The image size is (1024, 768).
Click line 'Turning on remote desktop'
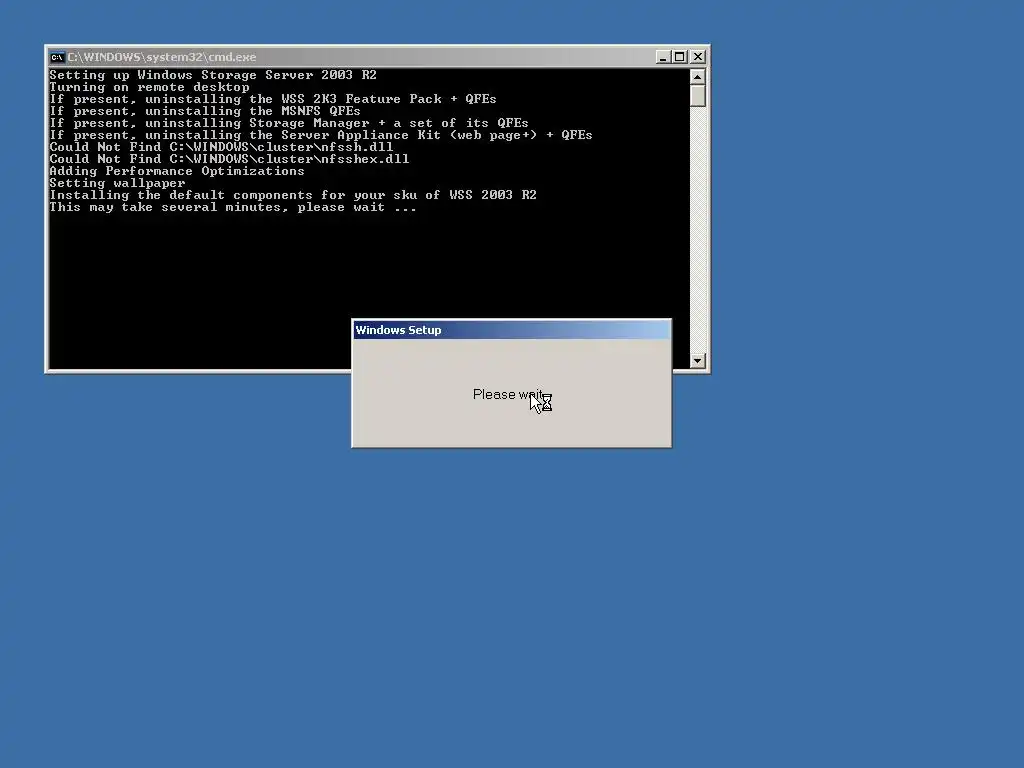[x=150, y=87]
